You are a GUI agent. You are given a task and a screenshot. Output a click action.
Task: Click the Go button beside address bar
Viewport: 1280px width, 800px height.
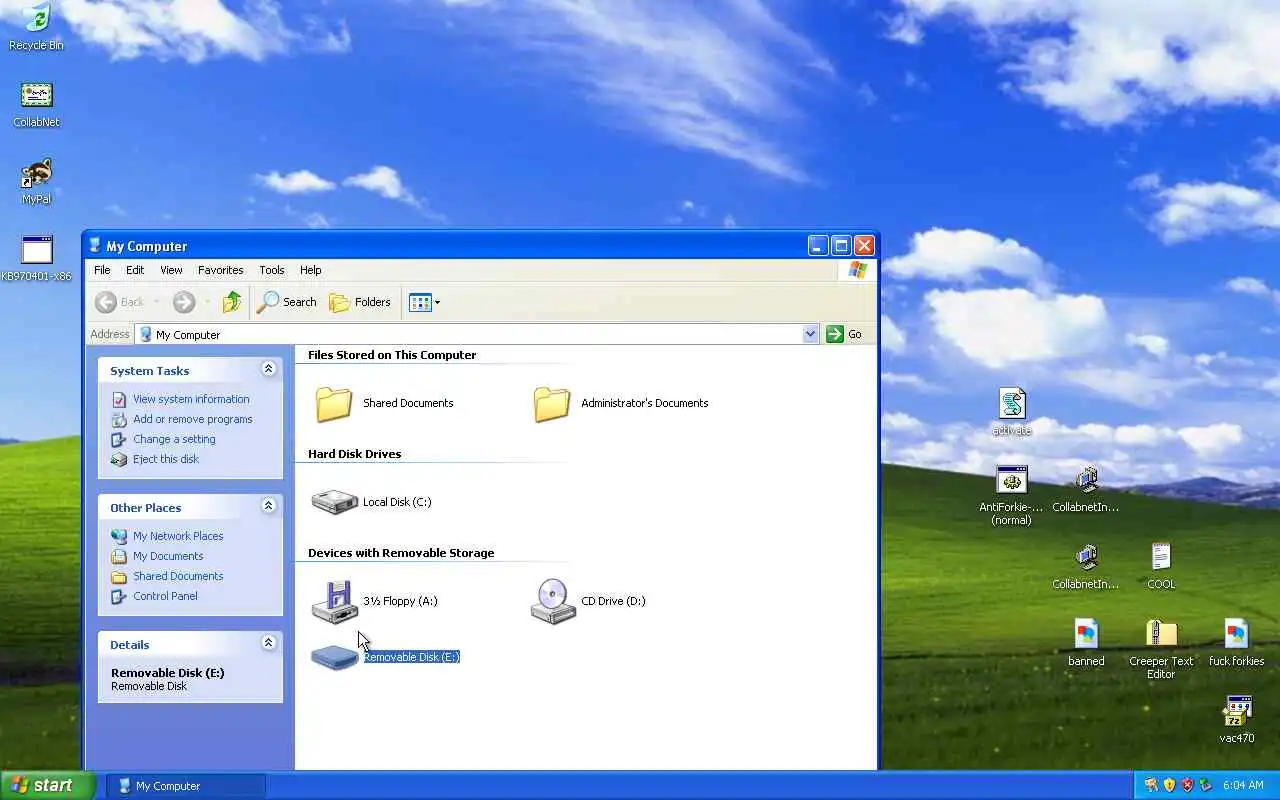845,334
